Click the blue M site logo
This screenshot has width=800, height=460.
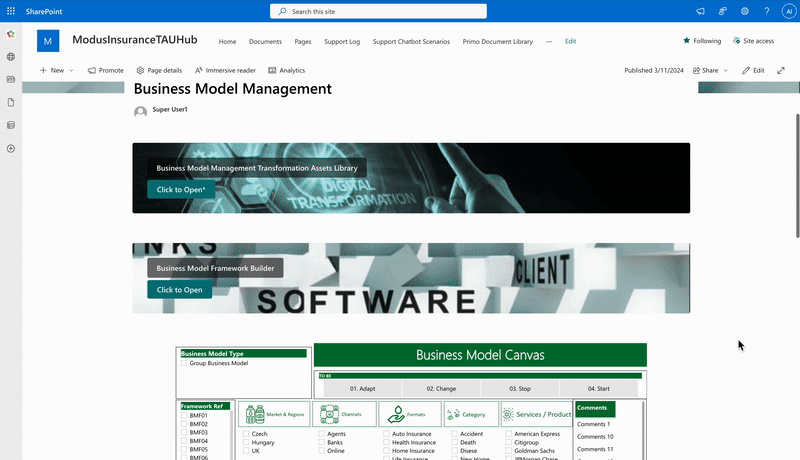pyautogui.click(x=48, y=41)
